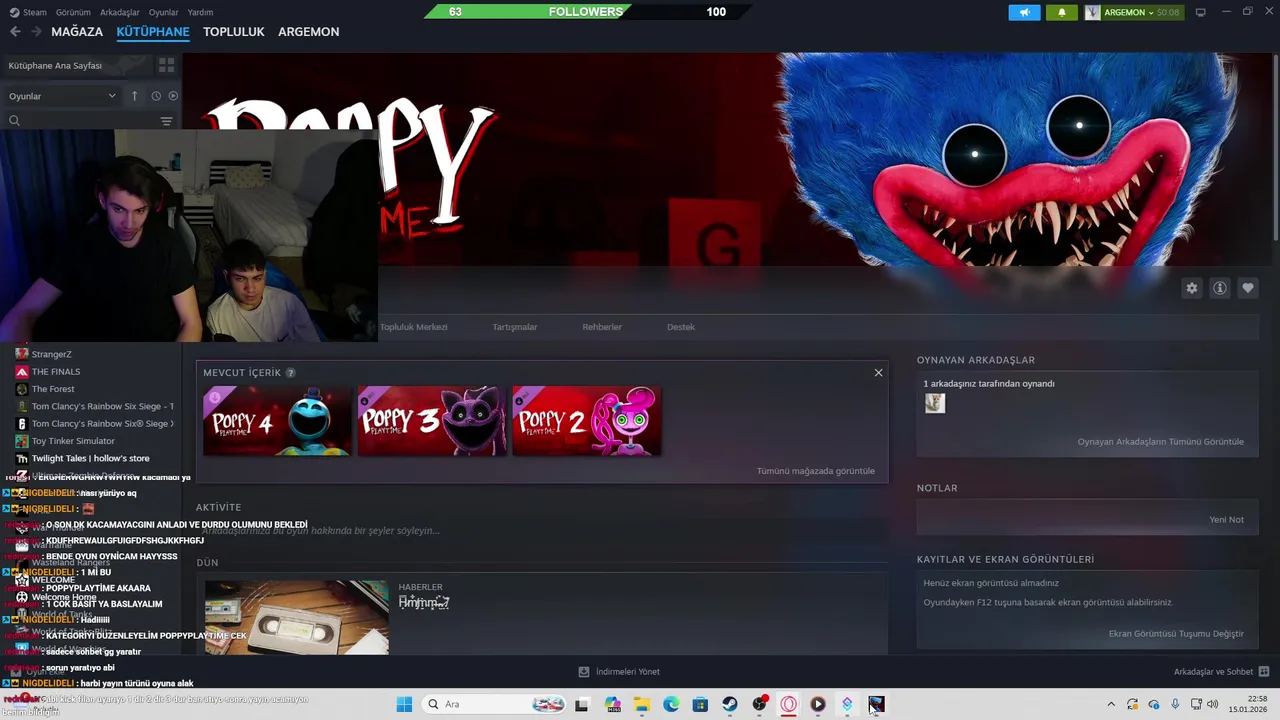Open File Explorer from taskbar
1280x720 pixels.
point(641,704)
